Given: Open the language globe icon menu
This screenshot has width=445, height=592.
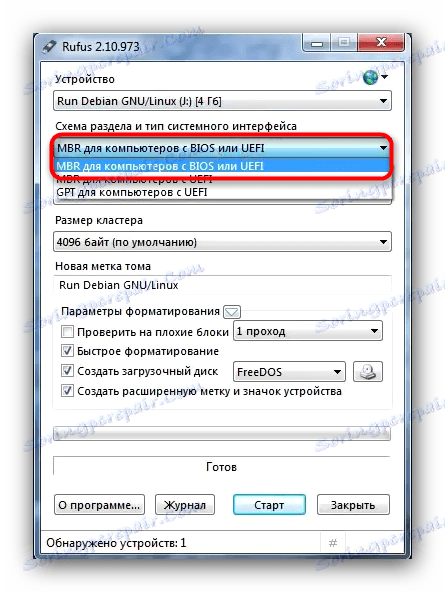Looking at the screenshot, I should click(x=375, y=78).
